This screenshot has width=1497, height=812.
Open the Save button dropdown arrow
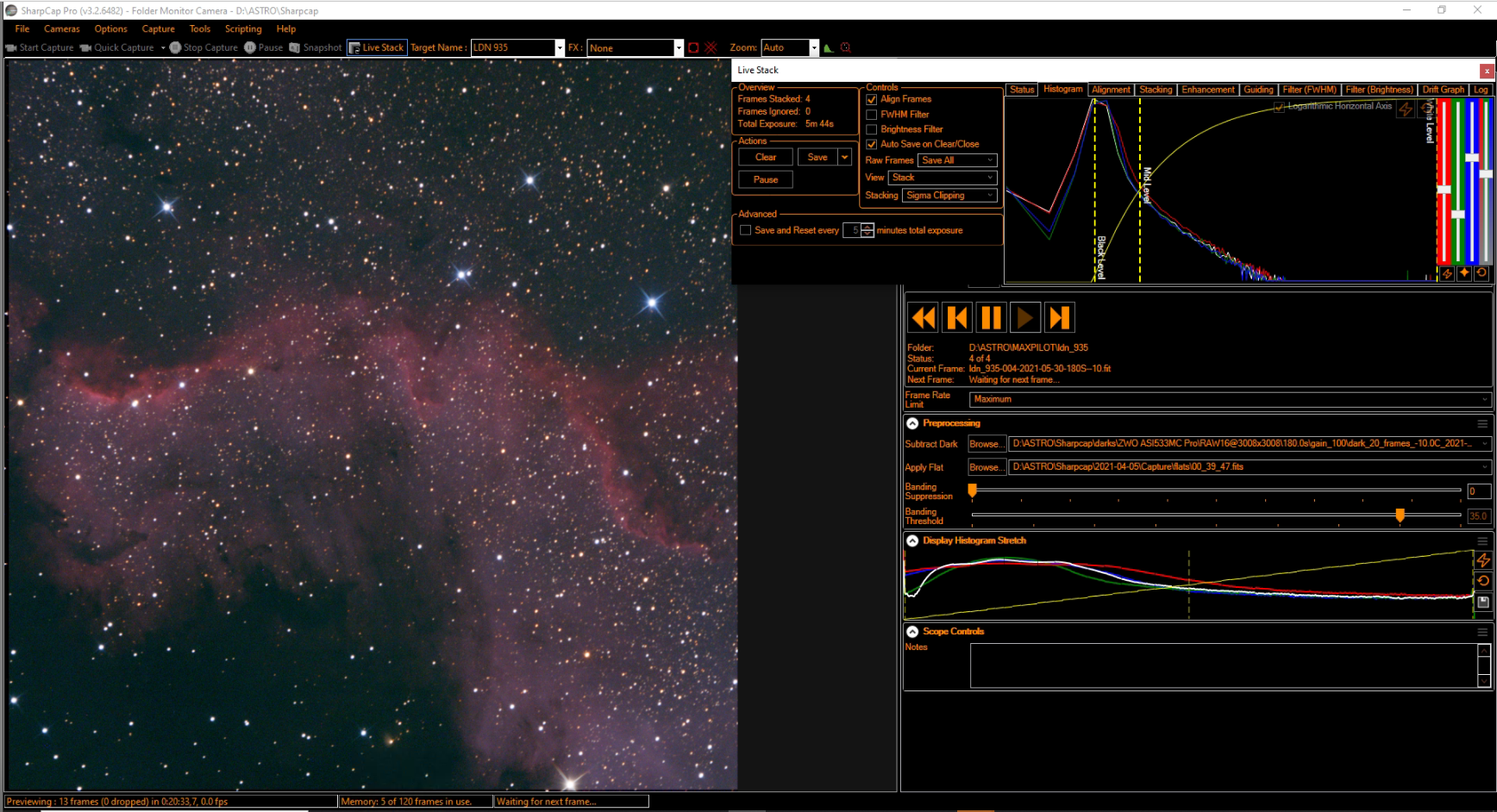click(x=845, y=157)
